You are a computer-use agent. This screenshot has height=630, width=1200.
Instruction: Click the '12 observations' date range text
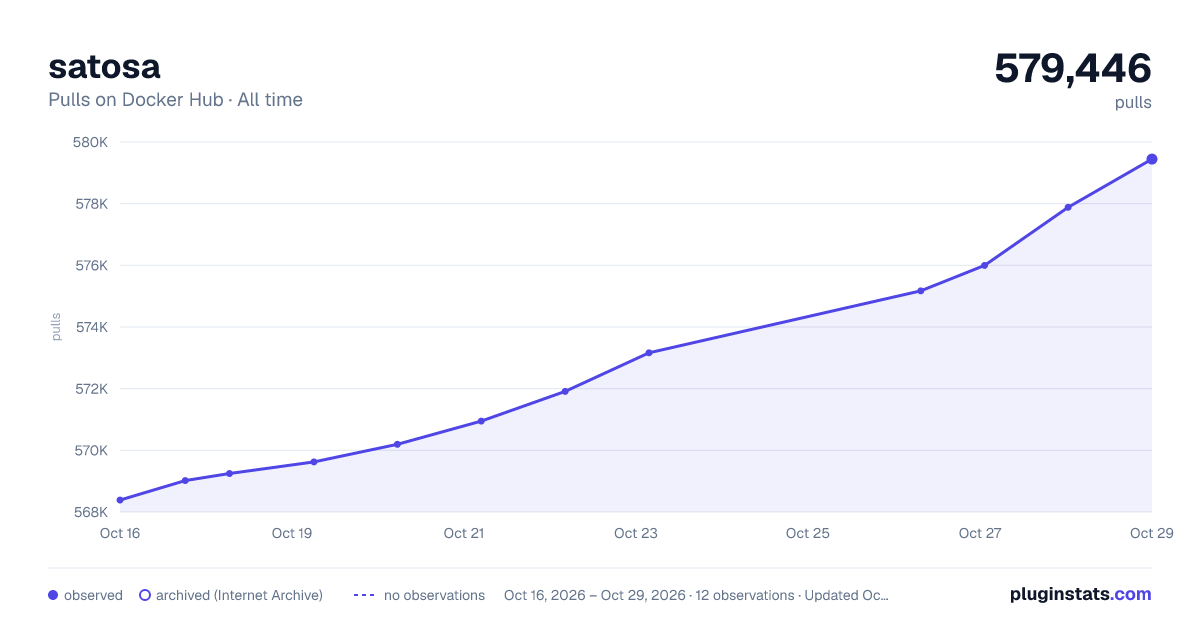[x=696, y=595]
